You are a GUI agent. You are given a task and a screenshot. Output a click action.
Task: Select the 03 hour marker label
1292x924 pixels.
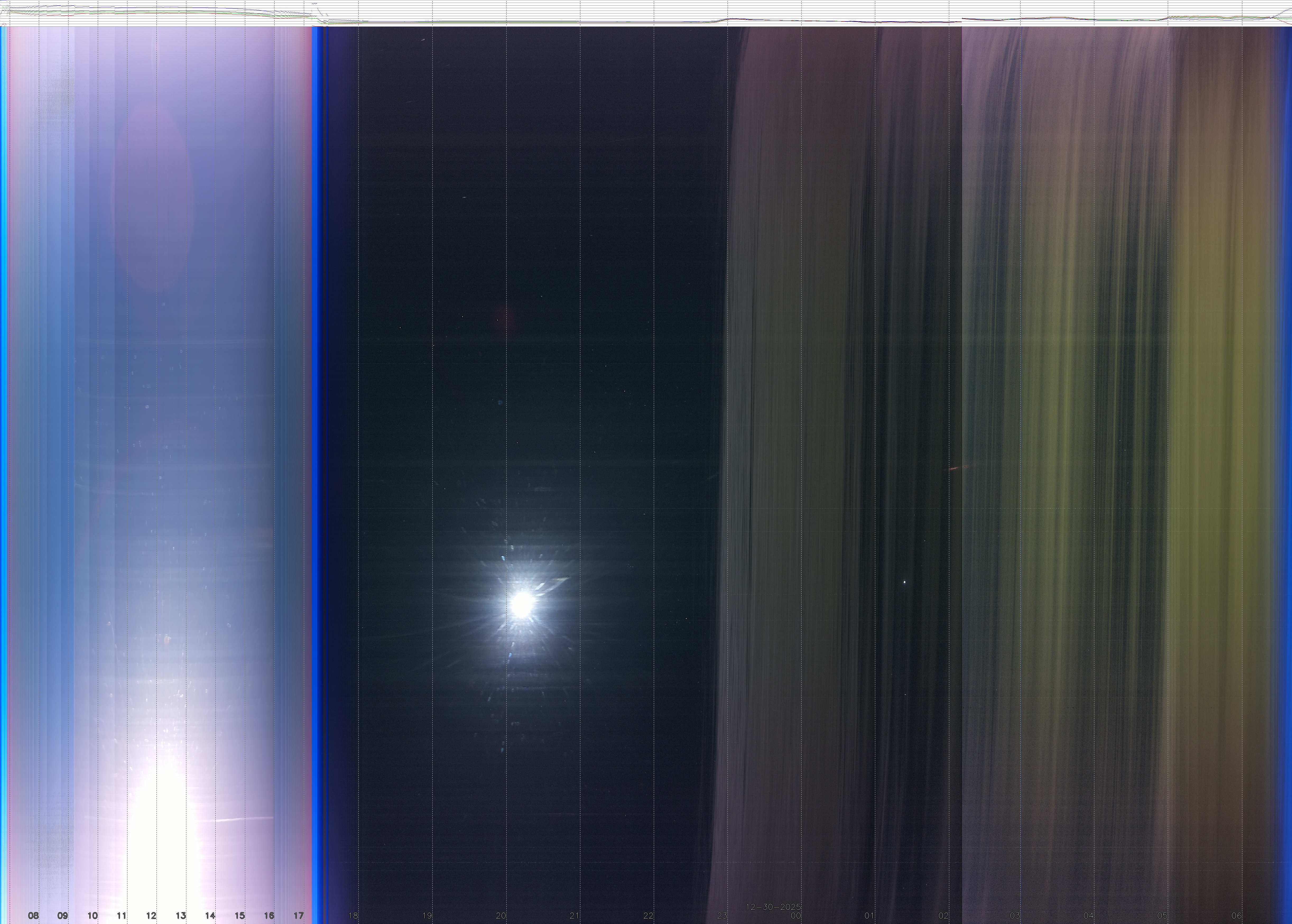1014,916
